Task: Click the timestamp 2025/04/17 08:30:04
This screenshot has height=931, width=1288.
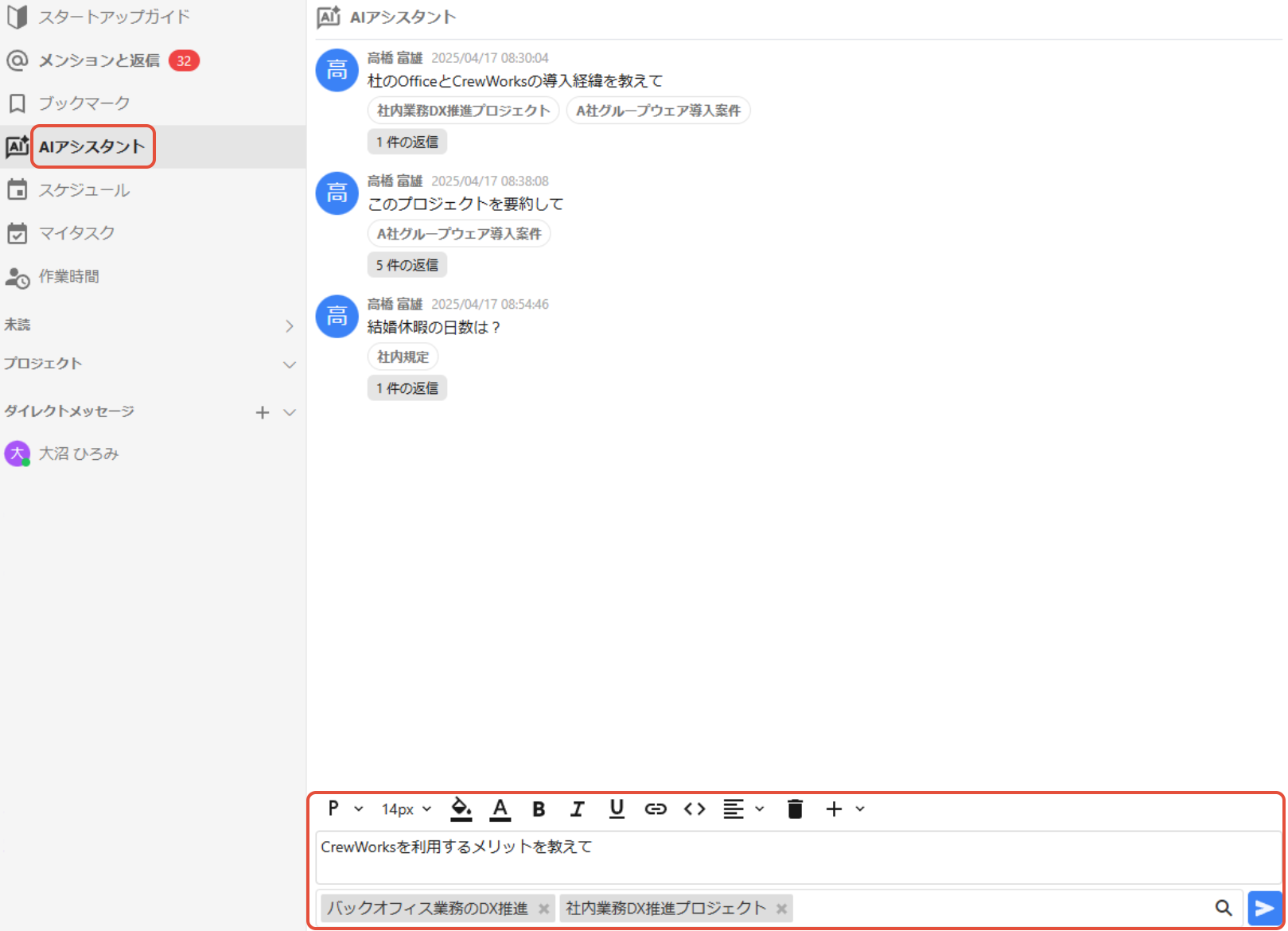Action: tap(490, 58)
